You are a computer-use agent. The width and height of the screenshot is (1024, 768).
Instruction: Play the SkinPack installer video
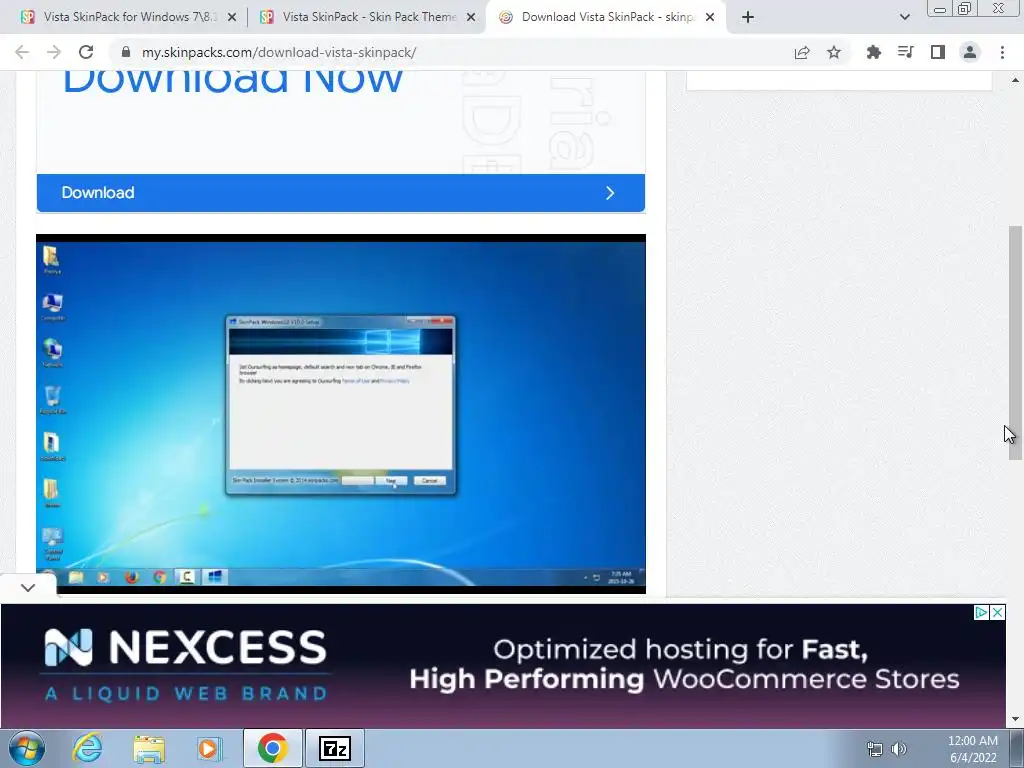(x=341, y=414)
